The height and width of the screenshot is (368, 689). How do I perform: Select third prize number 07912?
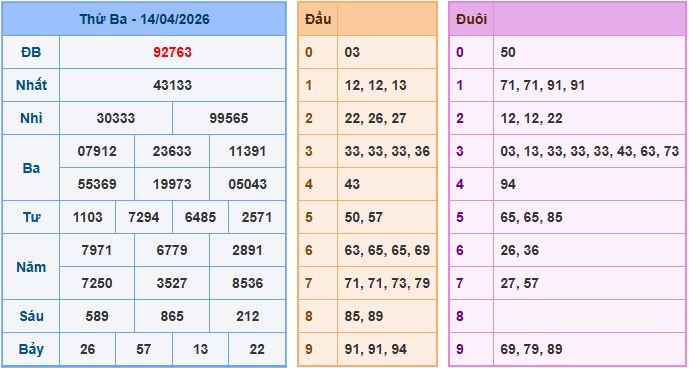(97, 151)
